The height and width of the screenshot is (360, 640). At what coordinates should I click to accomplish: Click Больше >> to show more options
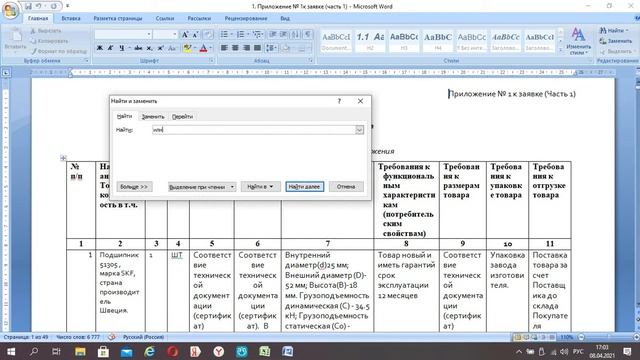pos(134,187)
